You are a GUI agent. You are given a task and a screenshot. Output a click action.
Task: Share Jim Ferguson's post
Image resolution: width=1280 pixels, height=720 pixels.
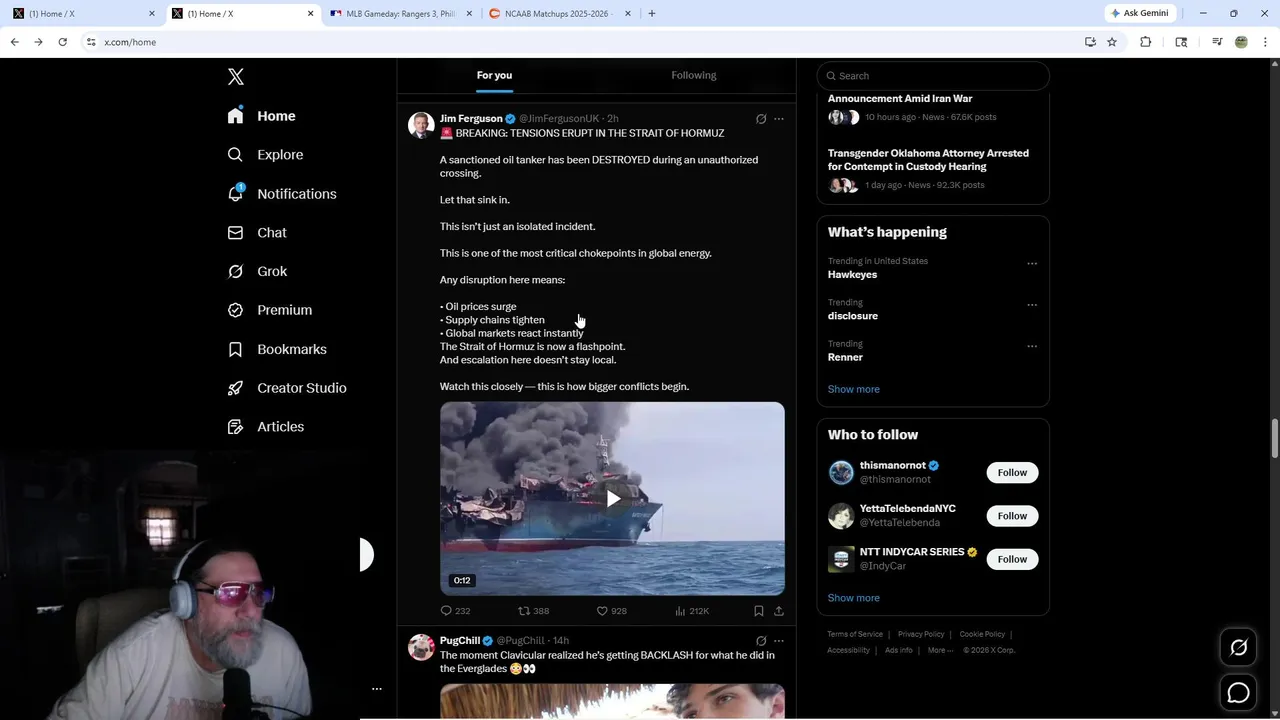(x=779, y=611)
